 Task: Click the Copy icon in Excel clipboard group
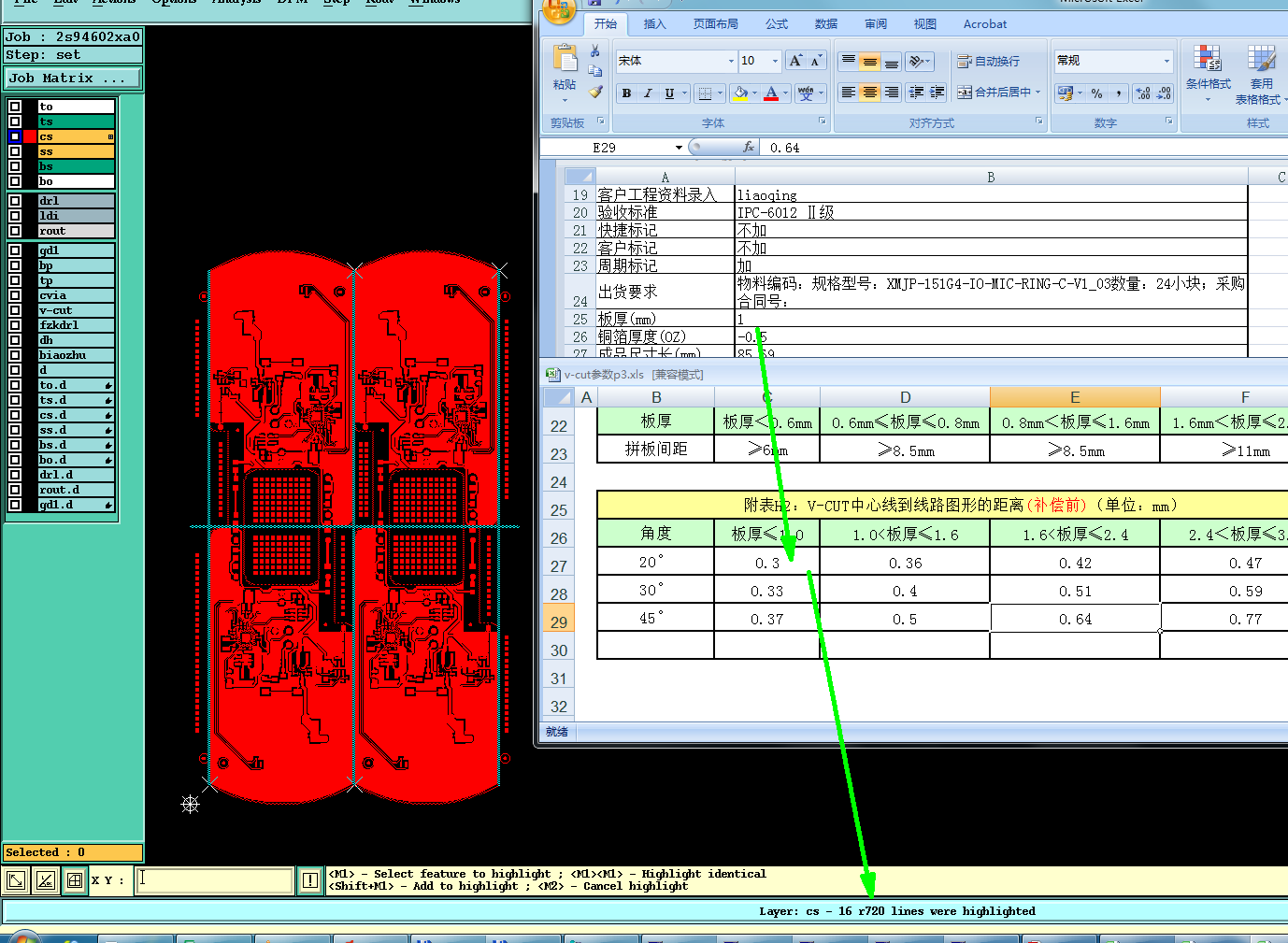(x=594, y=71)
